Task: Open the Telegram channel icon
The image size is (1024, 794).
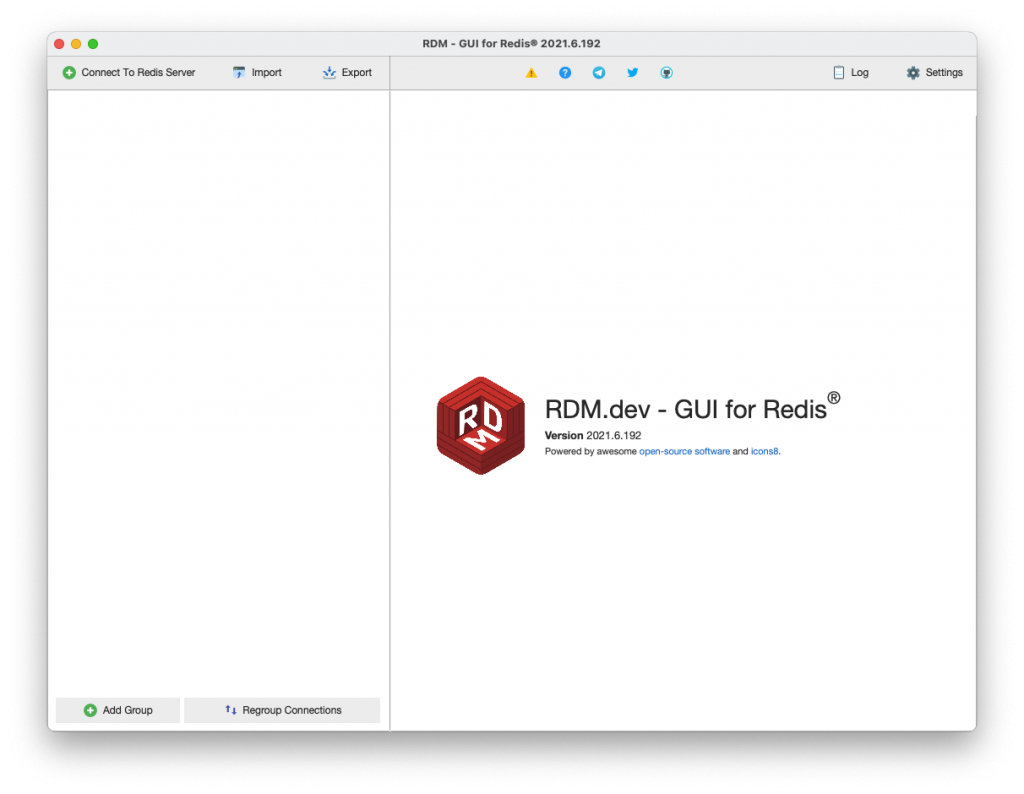Action: [x=599, y=72]
